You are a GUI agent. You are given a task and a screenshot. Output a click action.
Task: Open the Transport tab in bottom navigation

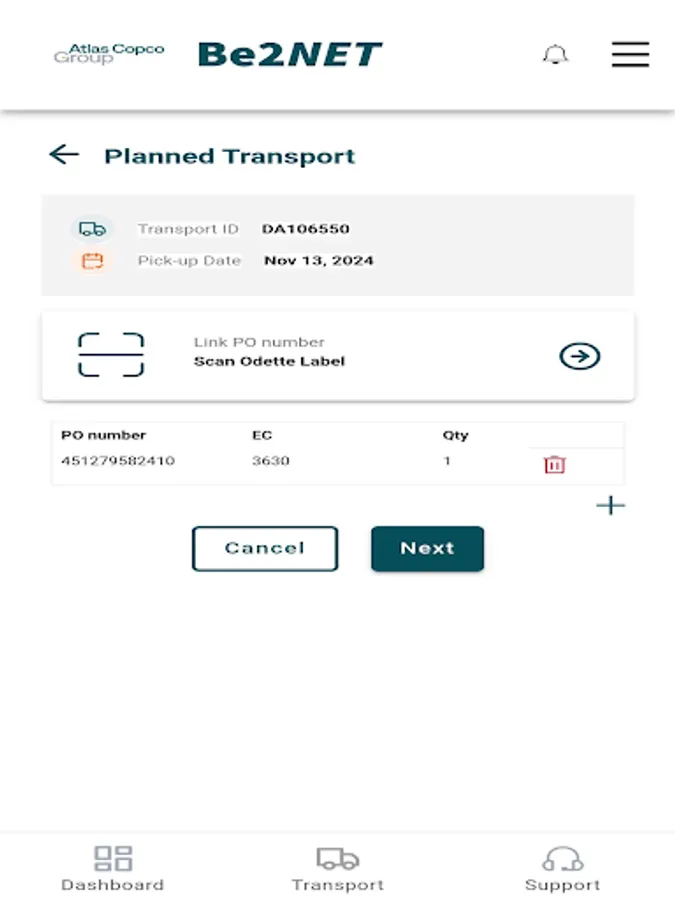(x=338, y=868)
